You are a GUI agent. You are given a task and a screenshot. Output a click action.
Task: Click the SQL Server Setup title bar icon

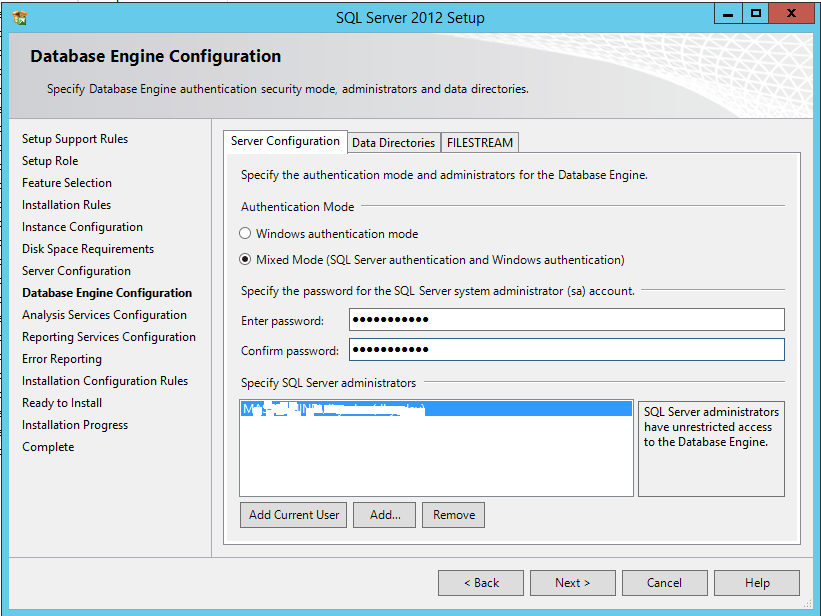click(20, 17)
